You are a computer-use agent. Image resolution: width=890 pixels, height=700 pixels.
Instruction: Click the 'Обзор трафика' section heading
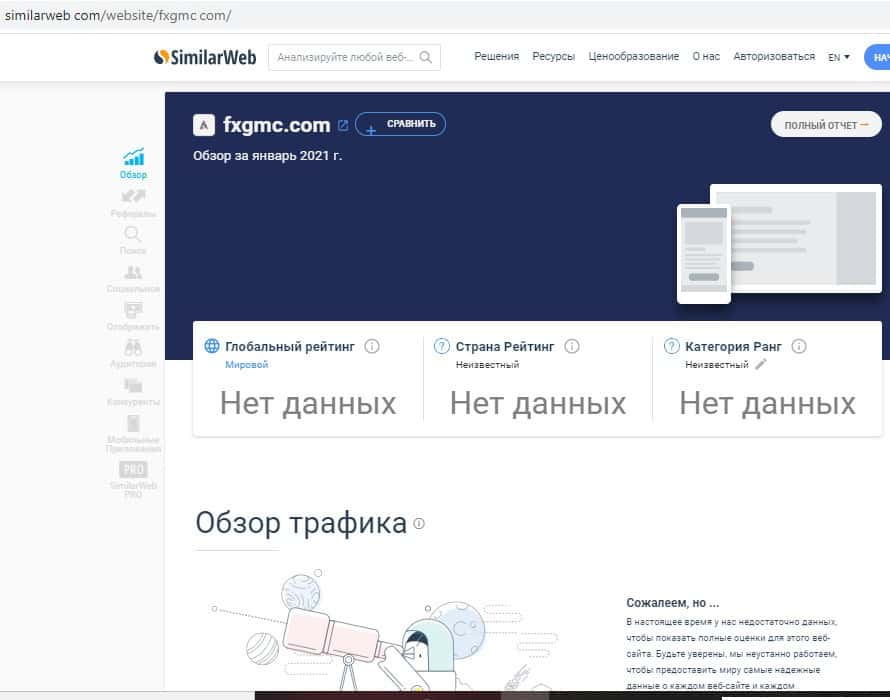coord(301,523)
